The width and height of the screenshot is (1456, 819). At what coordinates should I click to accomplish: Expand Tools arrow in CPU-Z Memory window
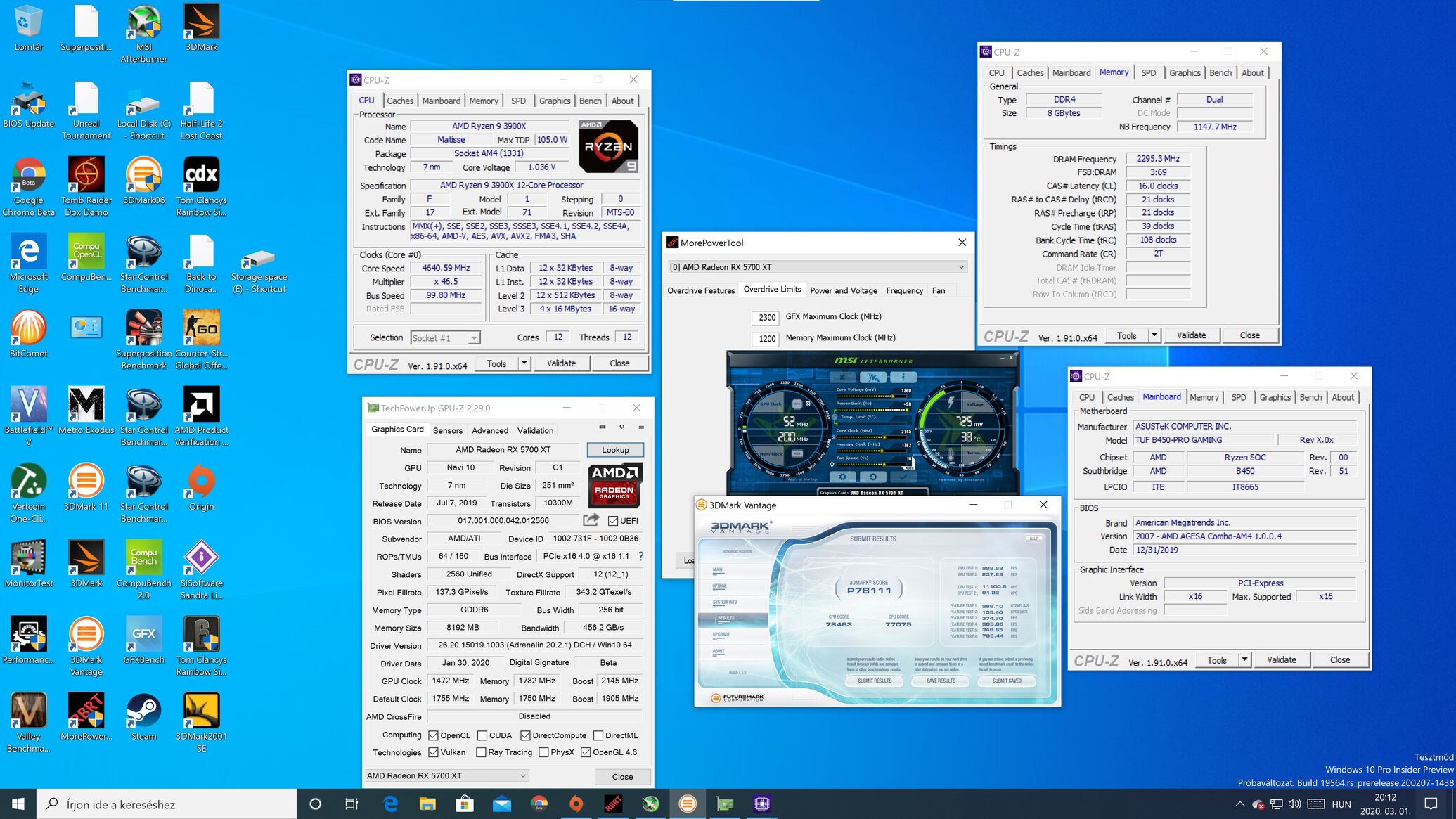(x=1154, y=335)
